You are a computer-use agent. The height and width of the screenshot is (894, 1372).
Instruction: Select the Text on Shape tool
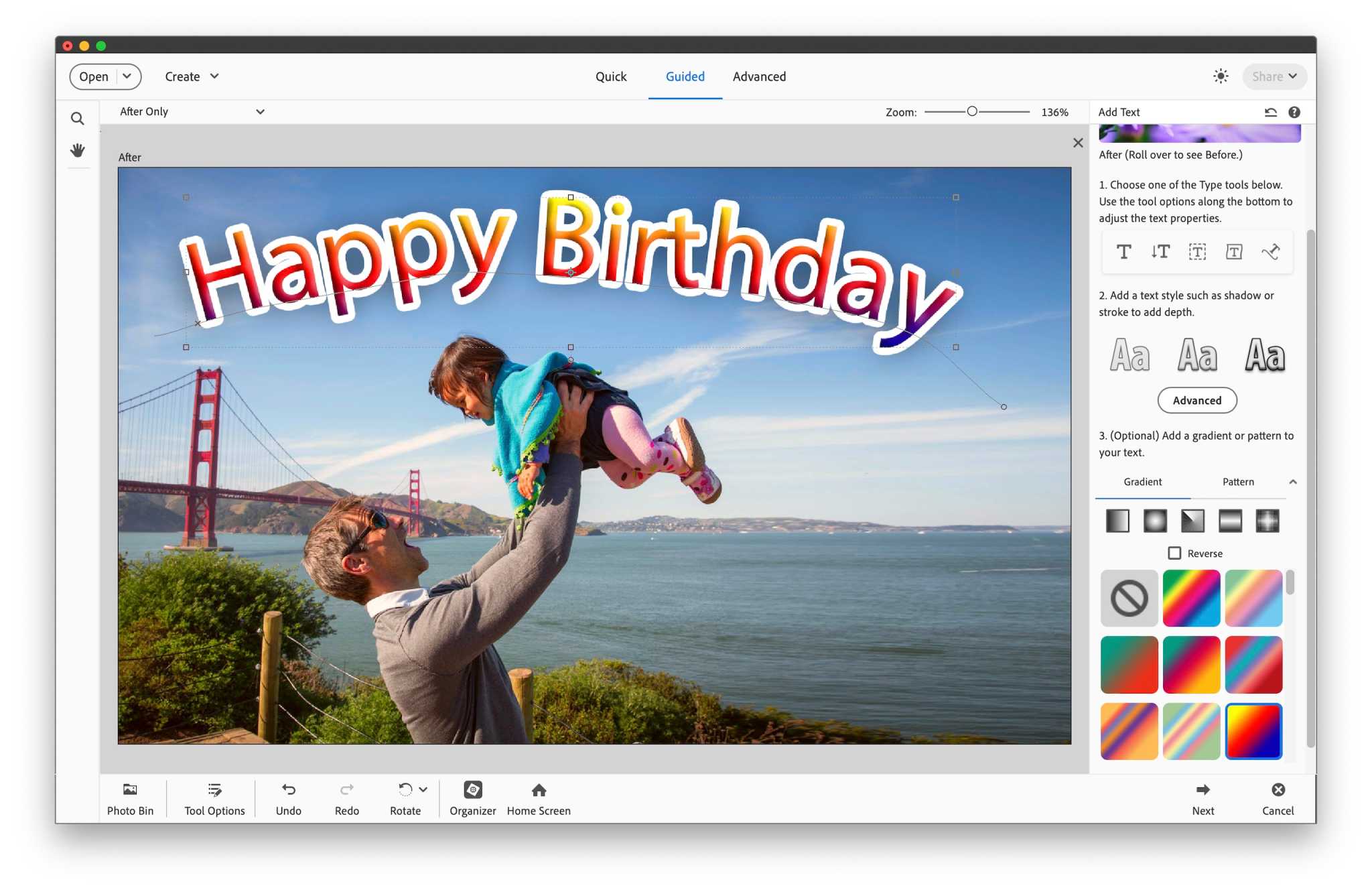click(x=1234, y=252)
